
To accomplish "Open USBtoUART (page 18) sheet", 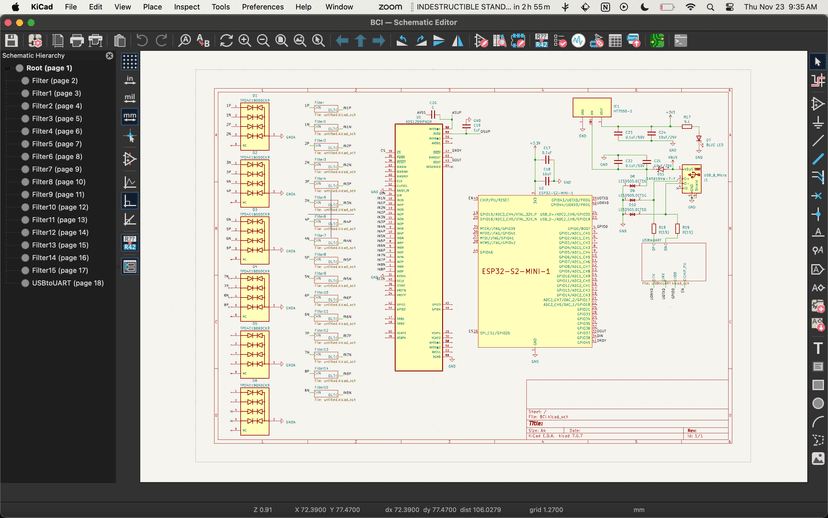I will (67, 283).
